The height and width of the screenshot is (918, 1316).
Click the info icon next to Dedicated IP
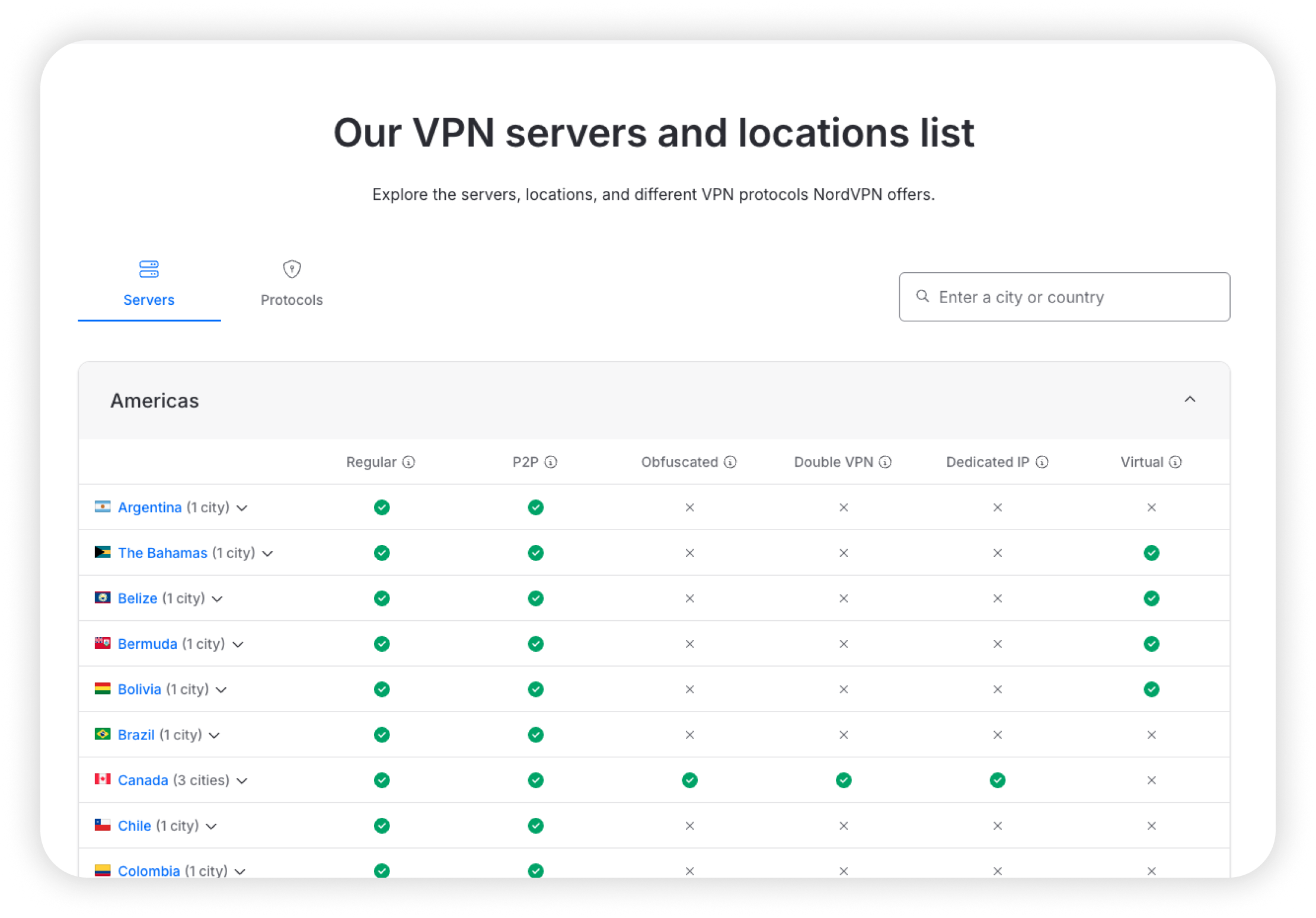pos(1042,462)
